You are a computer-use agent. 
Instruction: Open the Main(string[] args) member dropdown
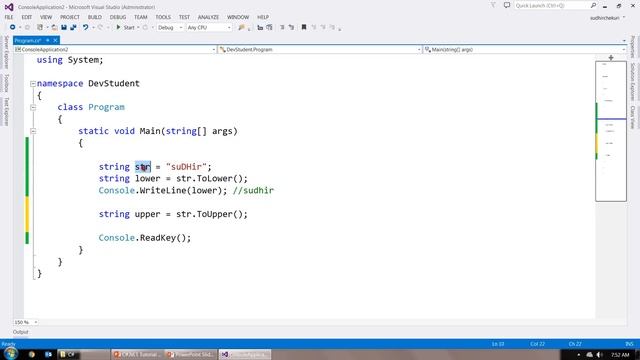[524, 49]
